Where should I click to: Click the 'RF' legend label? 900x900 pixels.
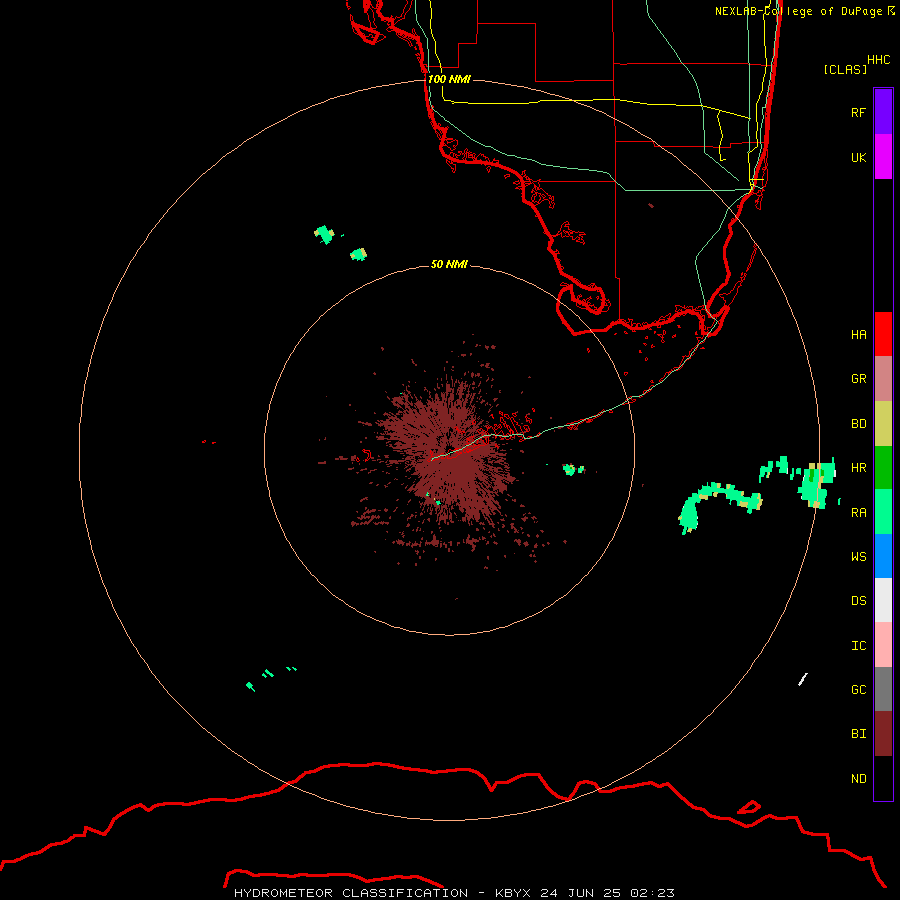coord(858,112)
